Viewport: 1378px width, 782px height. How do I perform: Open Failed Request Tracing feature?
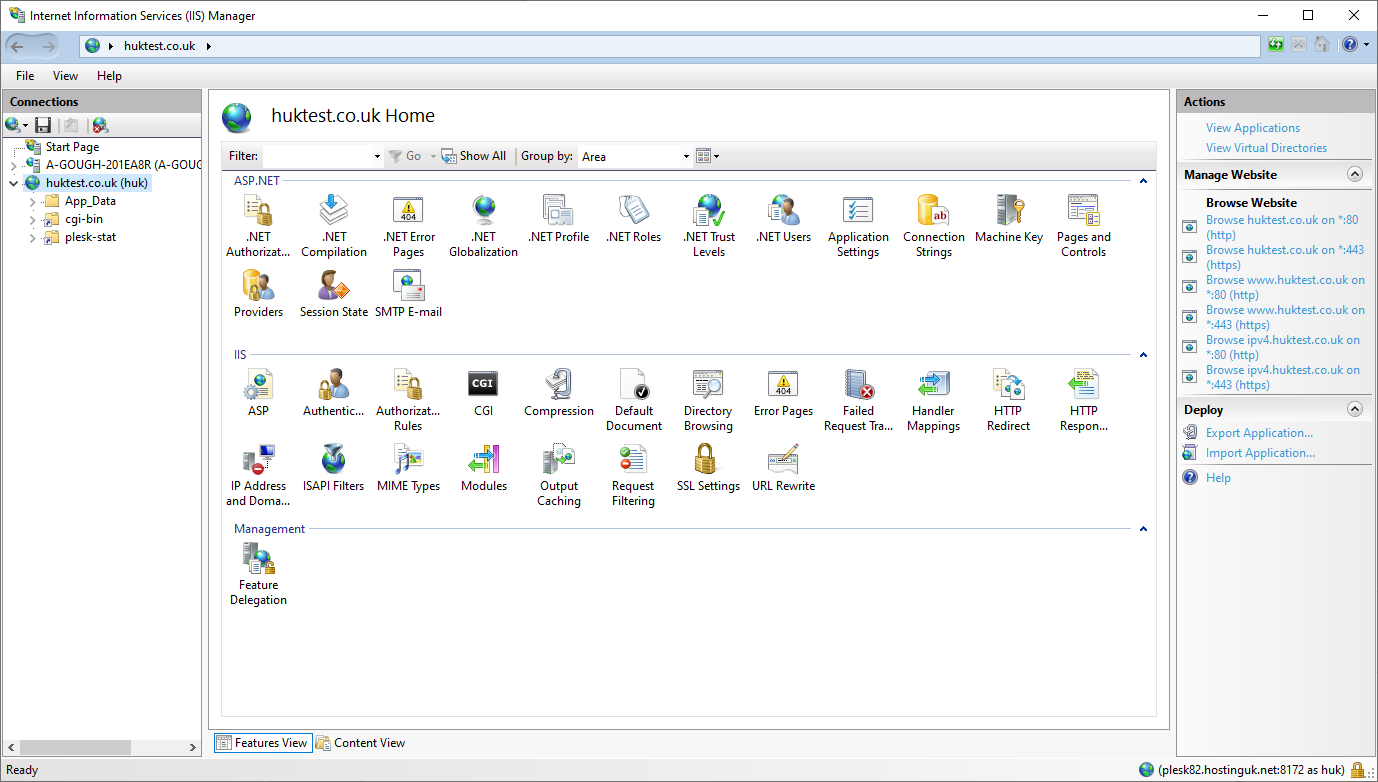(858, 400)
